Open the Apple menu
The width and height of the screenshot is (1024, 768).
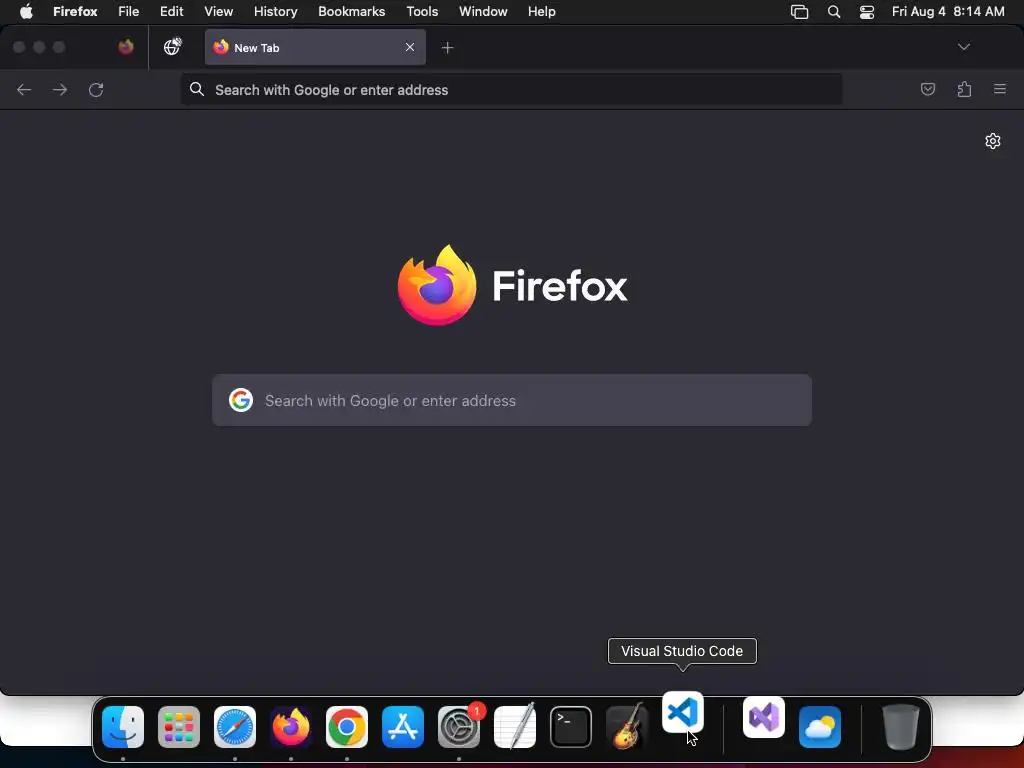(x=26, y=11)
